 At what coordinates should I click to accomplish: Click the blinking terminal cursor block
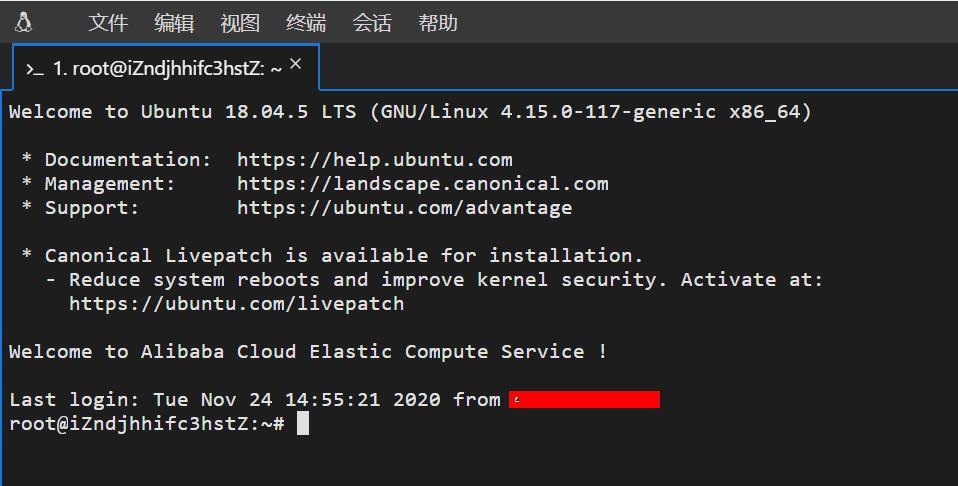tap(303, 424)
